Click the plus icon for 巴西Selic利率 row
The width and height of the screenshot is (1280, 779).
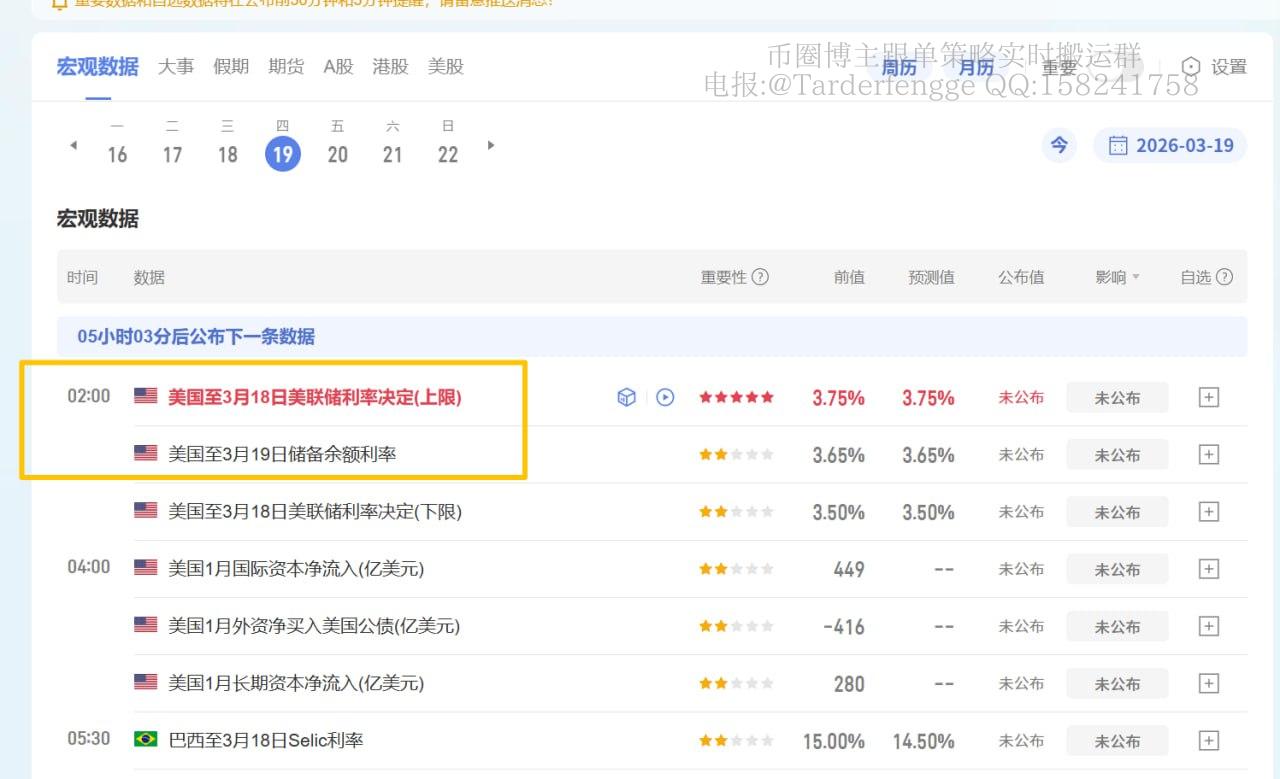pos(1208,741)
